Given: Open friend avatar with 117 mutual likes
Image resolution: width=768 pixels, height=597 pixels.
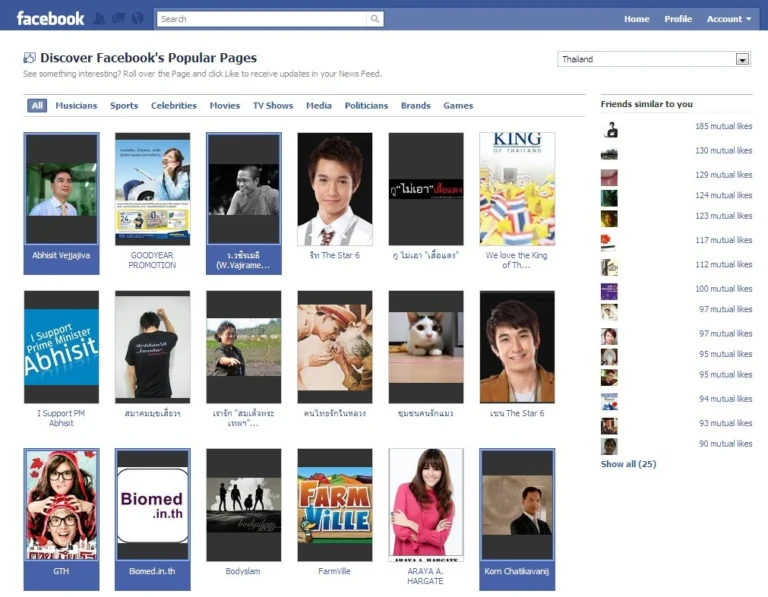Looking at the screenshot, I should pyautogui.click(x=609, y=243).
